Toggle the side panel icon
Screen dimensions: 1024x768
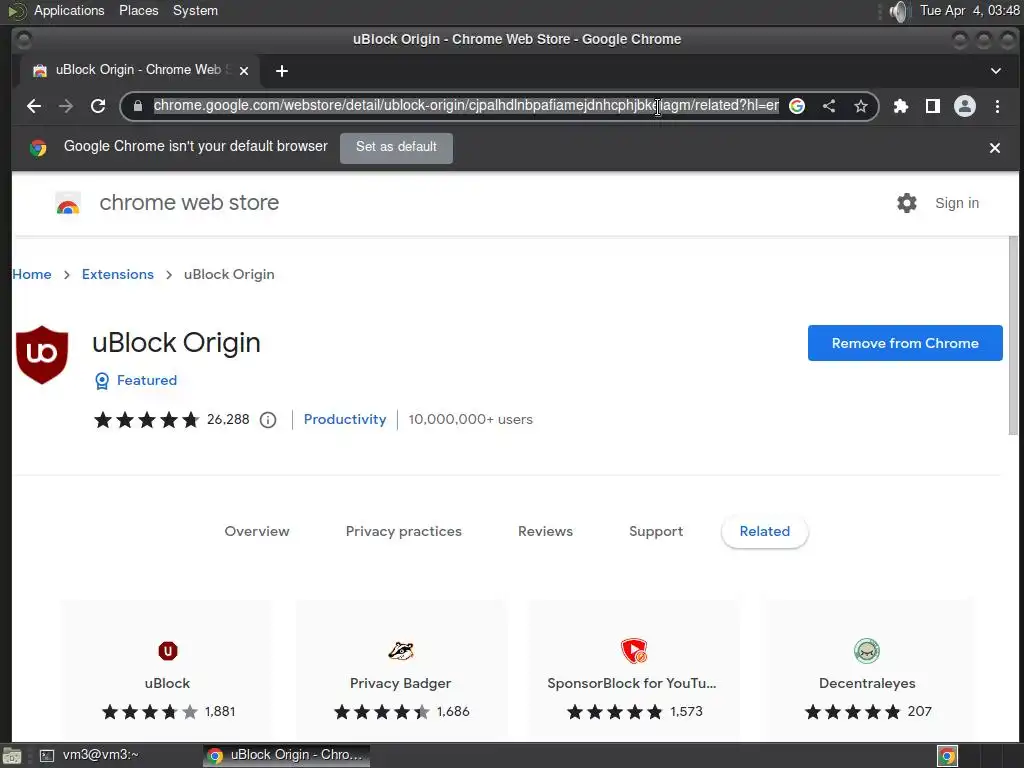click(933, 106)
